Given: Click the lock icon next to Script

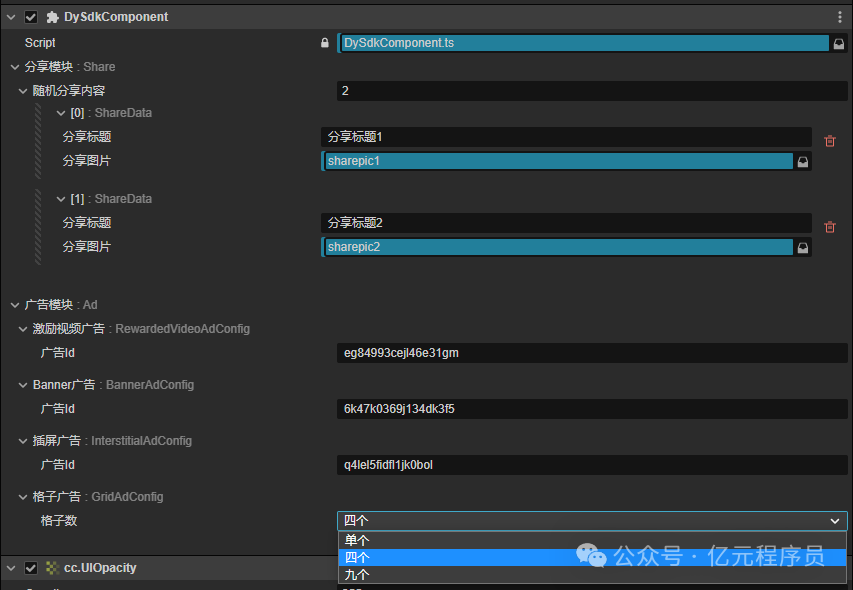Looking at the screenshot, I should coord(325,43).
